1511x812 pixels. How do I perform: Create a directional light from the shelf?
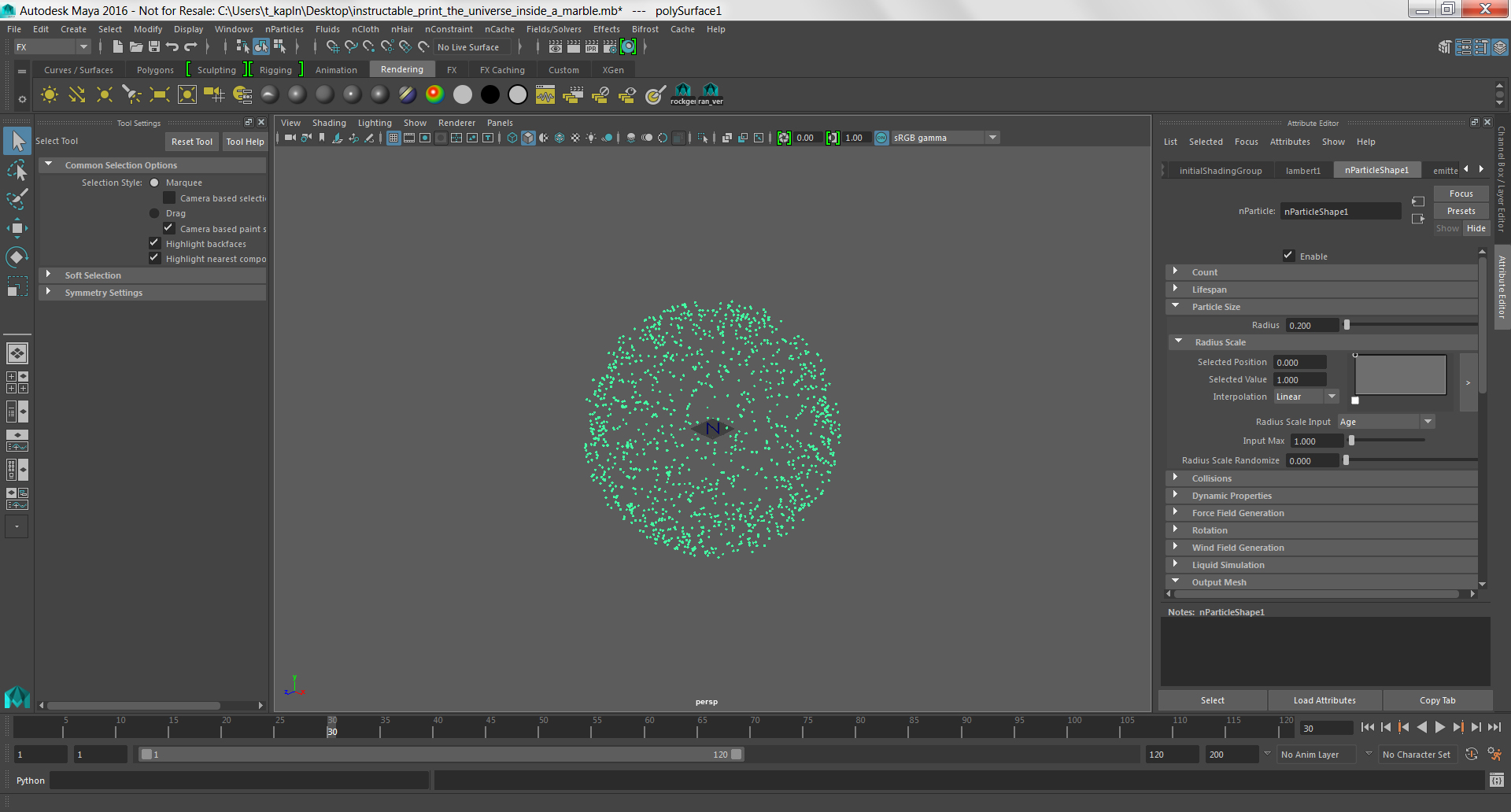pyautogui.click(x=77, y=95)
